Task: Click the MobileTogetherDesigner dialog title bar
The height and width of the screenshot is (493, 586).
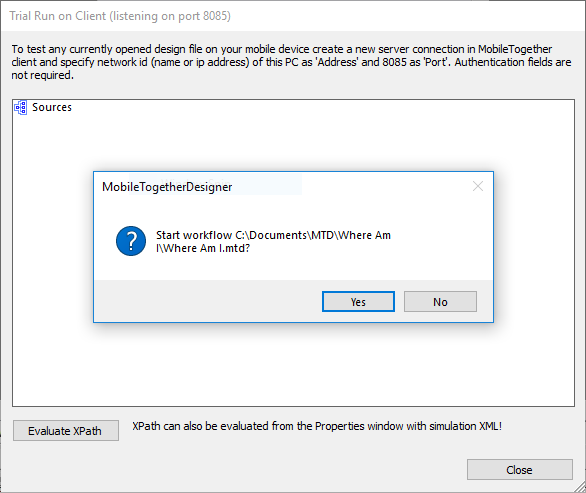Action: [284, 186]
